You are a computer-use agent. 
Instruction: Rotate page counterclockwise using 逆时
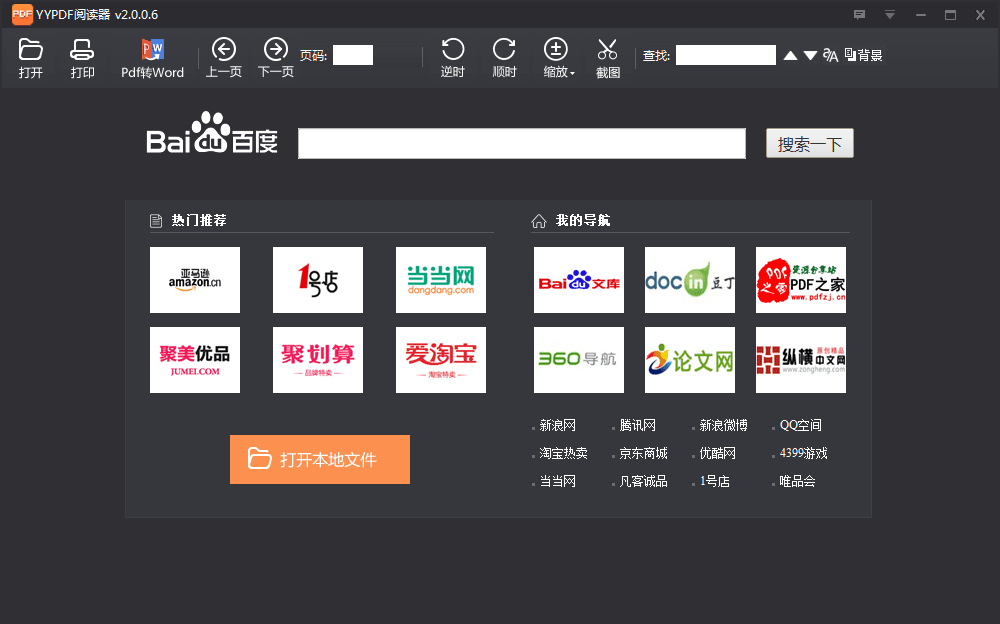(x=453, y=55)
